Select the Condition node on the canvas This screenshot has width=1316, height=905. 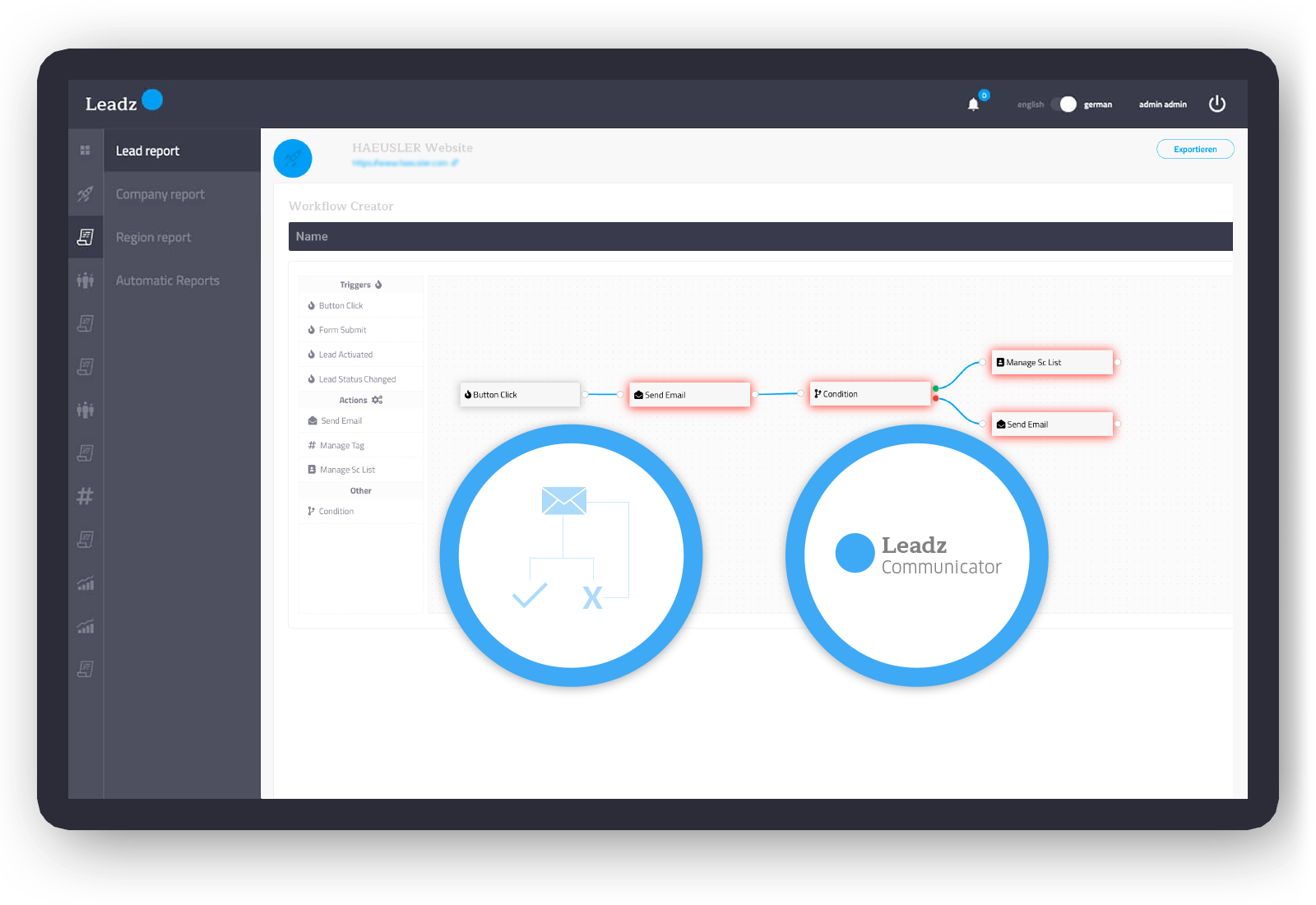click(870, 394)
